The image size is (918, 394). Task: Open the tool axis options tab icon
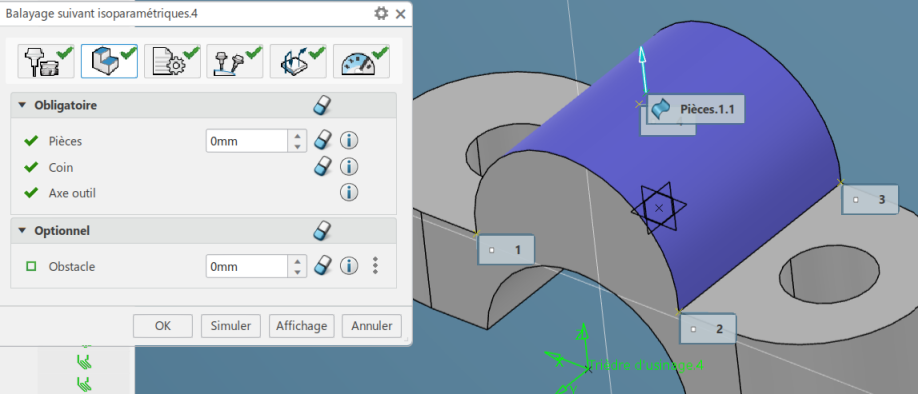pos(235,61)
